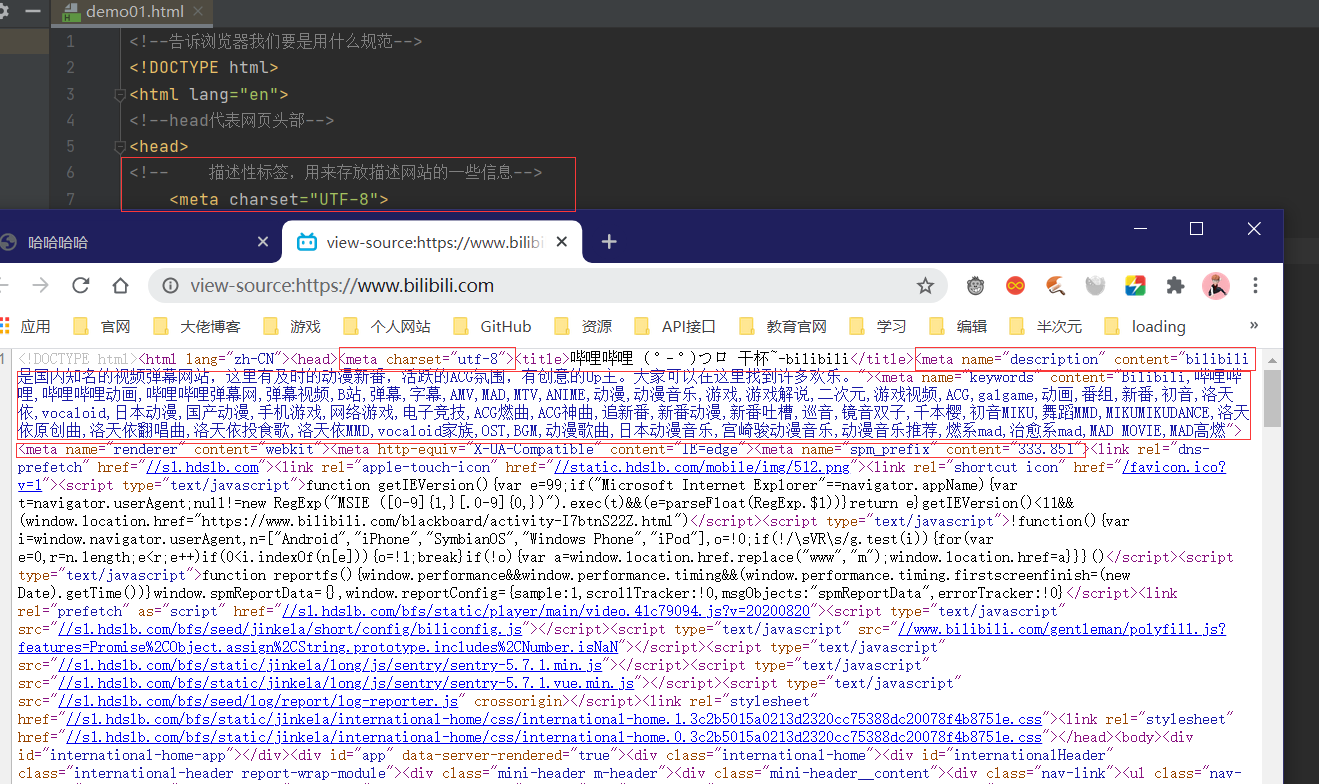Open the 学习 bookmark folder
This screenshot has height=784, width=1319.
pyautogui.click(x=877, y=326)
